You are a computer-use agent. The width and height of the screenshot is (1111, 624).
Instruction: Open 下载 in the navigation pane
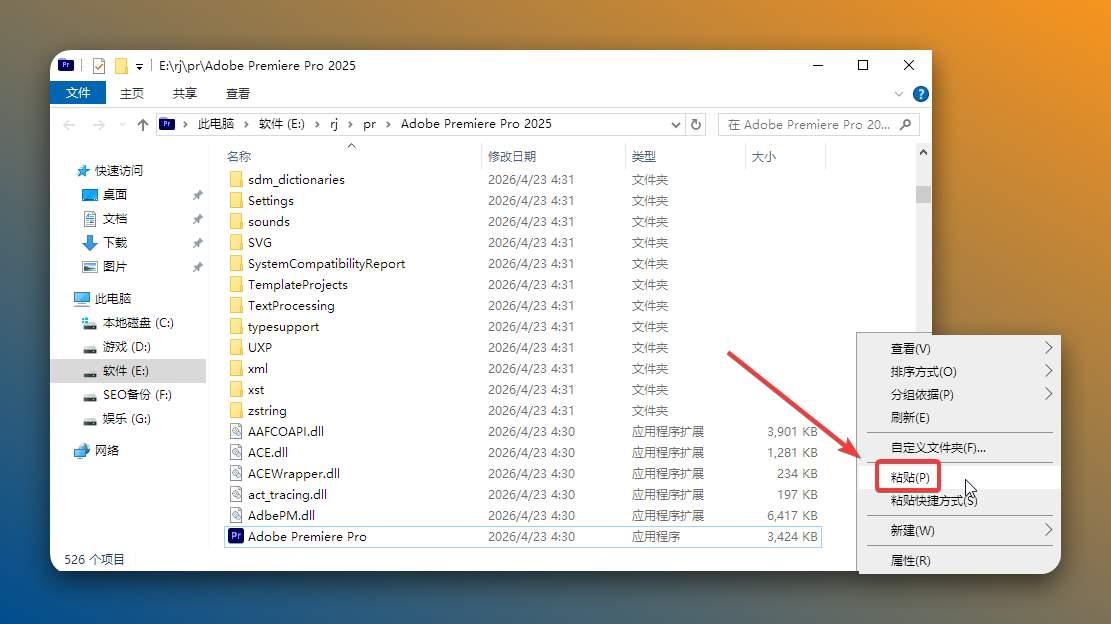pos(115,243)
